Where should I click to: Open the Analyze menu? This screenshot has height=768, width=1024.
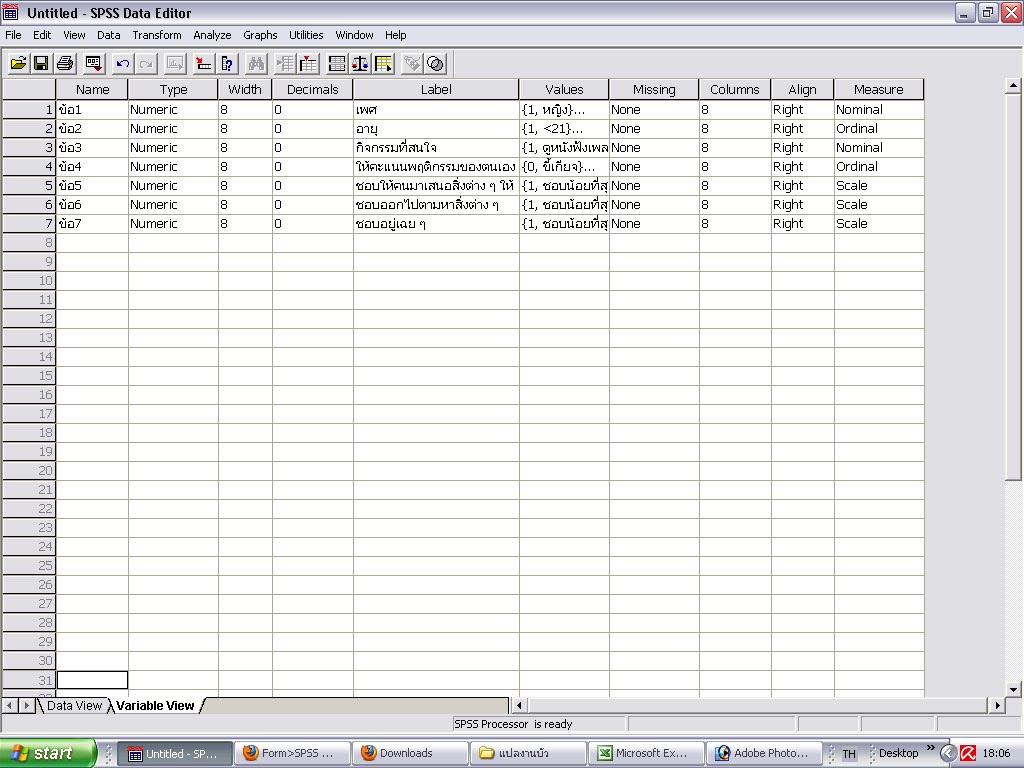(x=212, y=35)
